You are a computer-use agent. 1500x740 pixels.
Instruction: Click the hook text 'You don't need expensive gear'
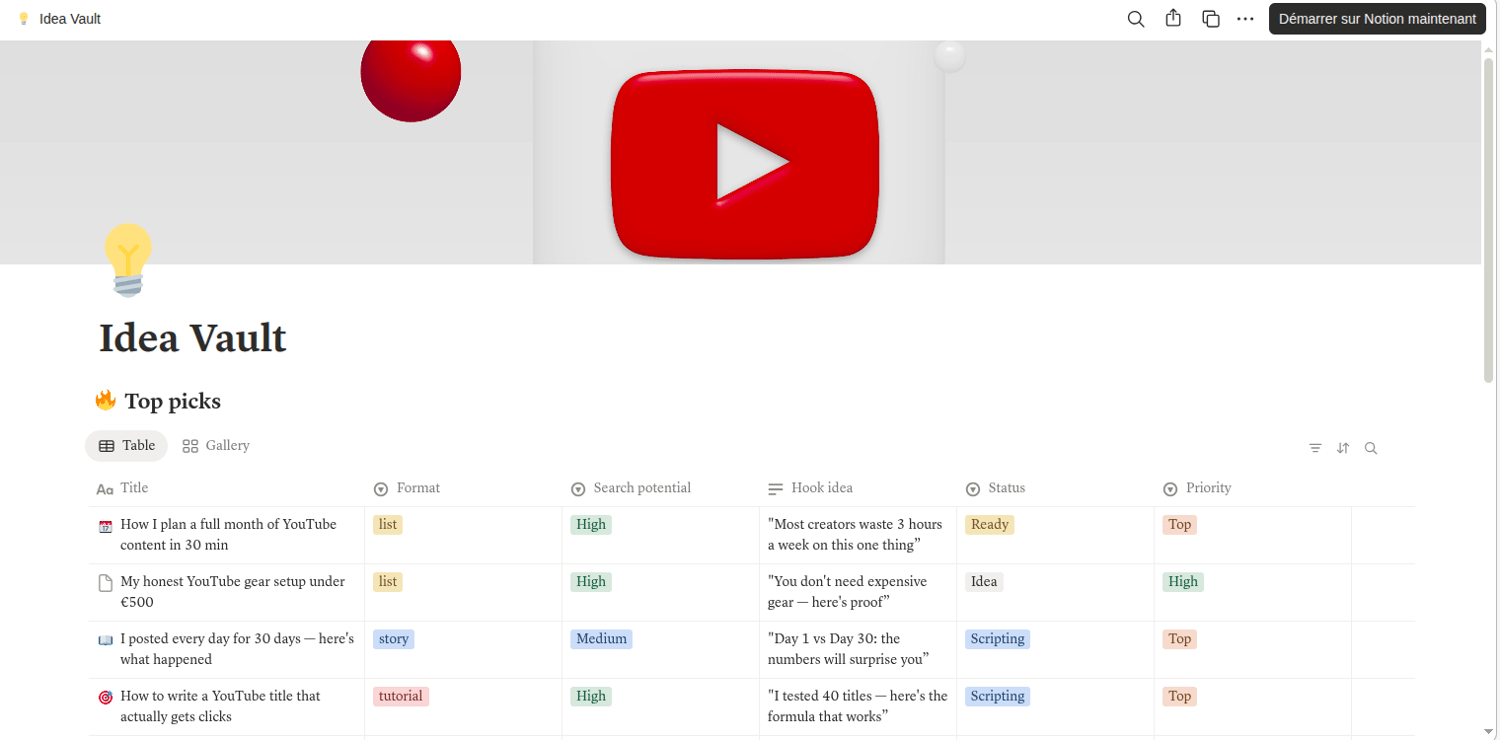tap(848, 592)
